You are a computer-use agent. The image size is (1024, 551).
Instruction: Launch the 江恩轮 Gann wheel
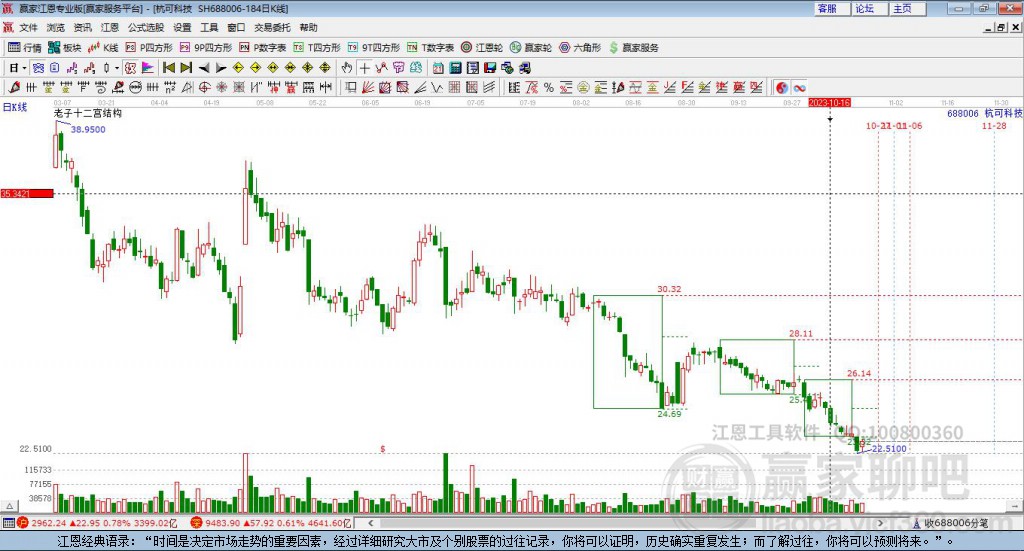(x=482, y=48)
